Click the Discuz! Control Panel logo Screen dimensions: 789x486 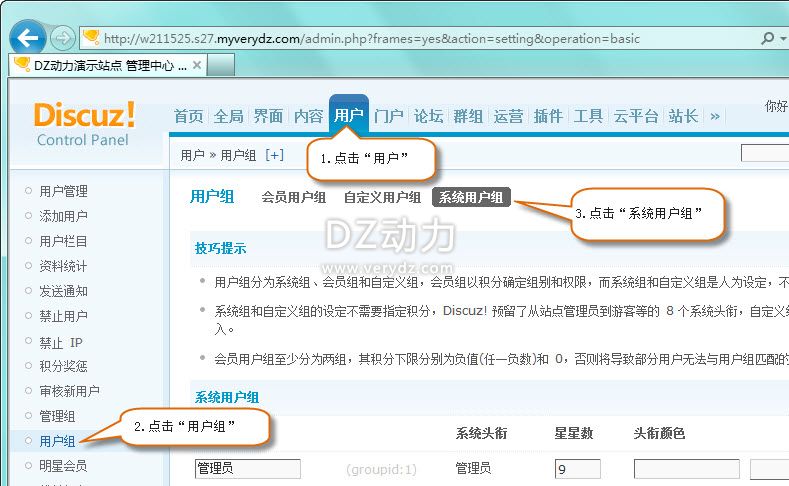pos(84,123)
